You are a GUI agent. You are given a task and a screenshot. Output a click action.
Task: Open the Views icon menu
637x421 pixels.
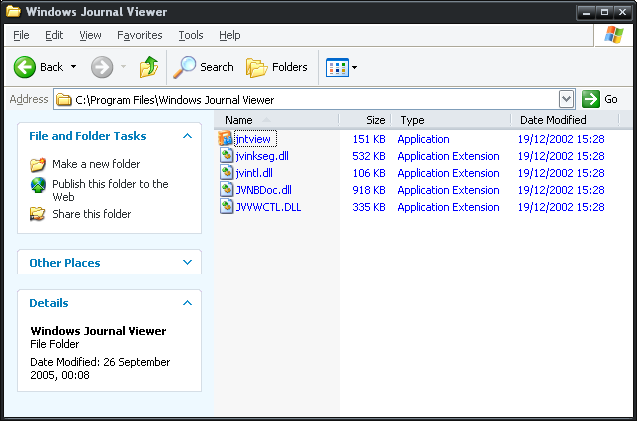(337, 67)
